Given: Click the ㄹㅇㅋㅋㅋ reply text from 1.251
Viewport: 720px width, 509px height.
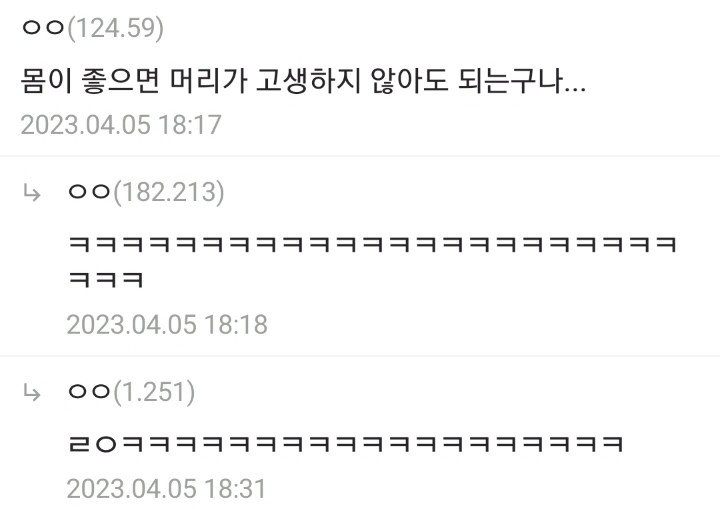Looking at the screenshot, I should [346, 443].
